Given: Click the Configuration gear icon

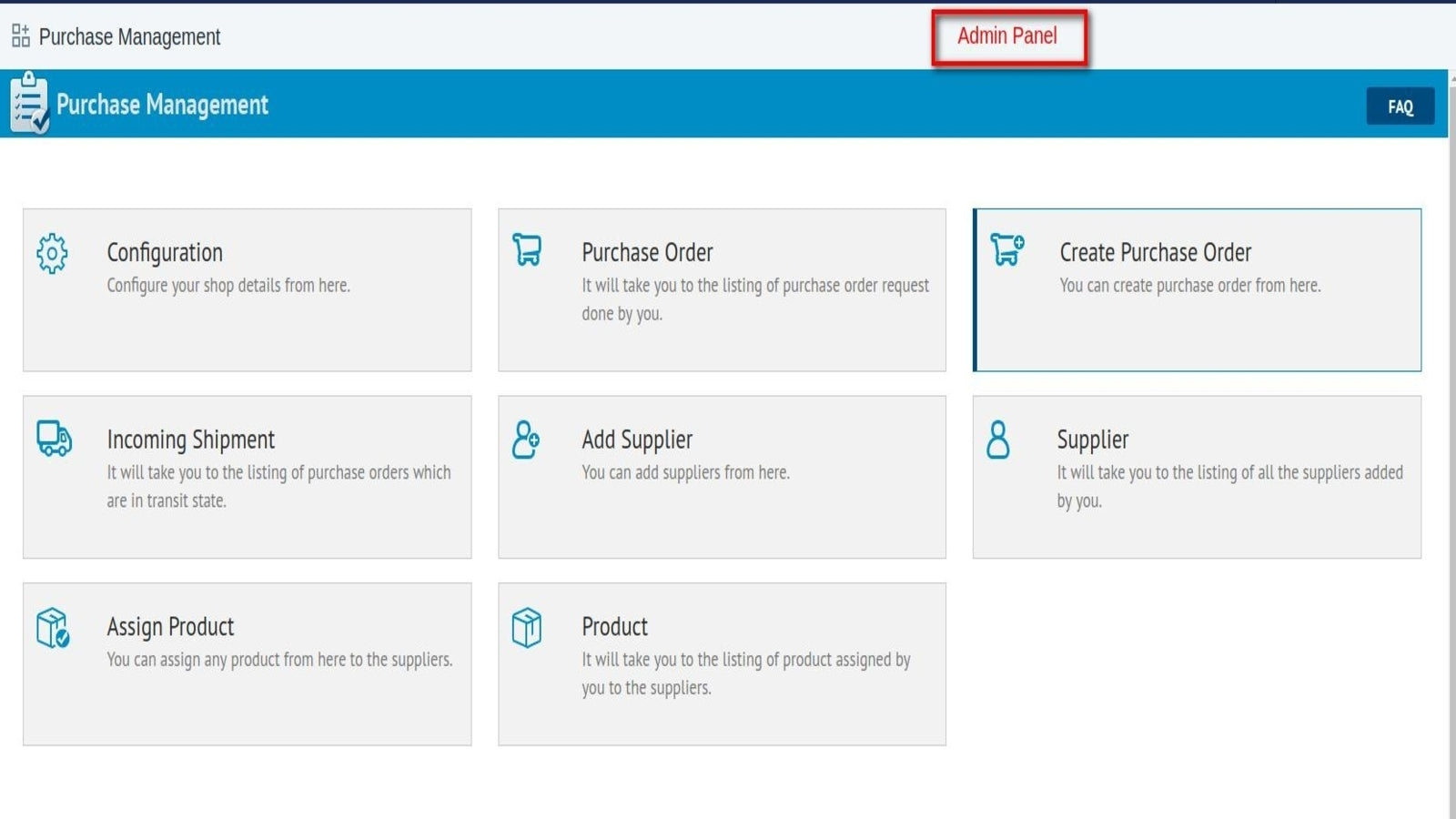Looking at the screenshot, I should (x=52, y=253).
